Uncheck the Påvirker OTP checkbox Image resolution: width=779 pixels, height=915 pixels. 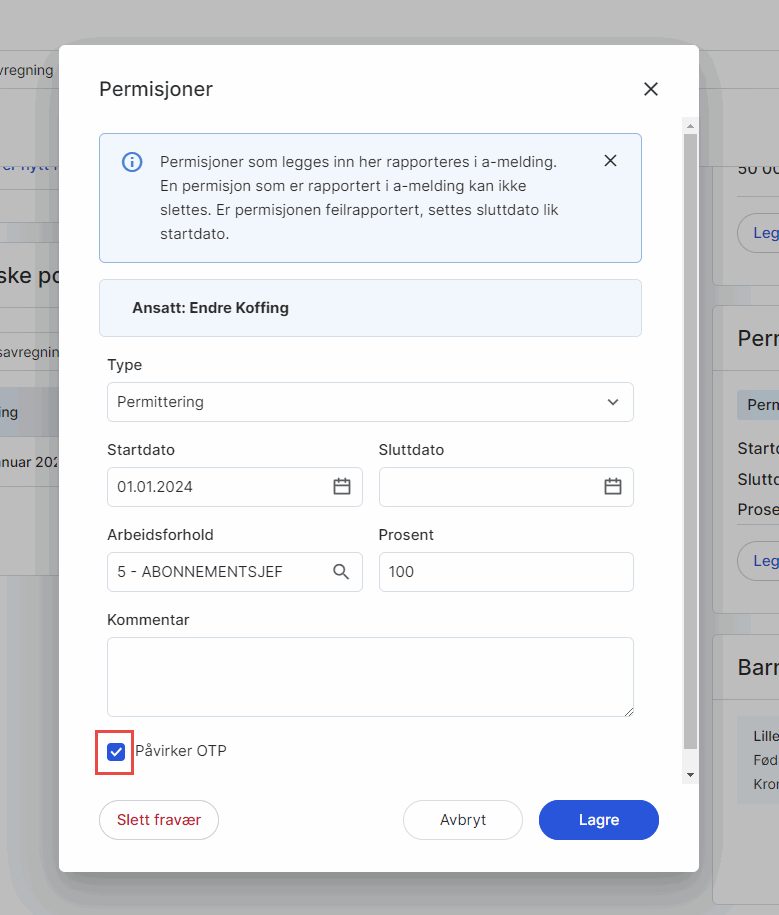116,751
